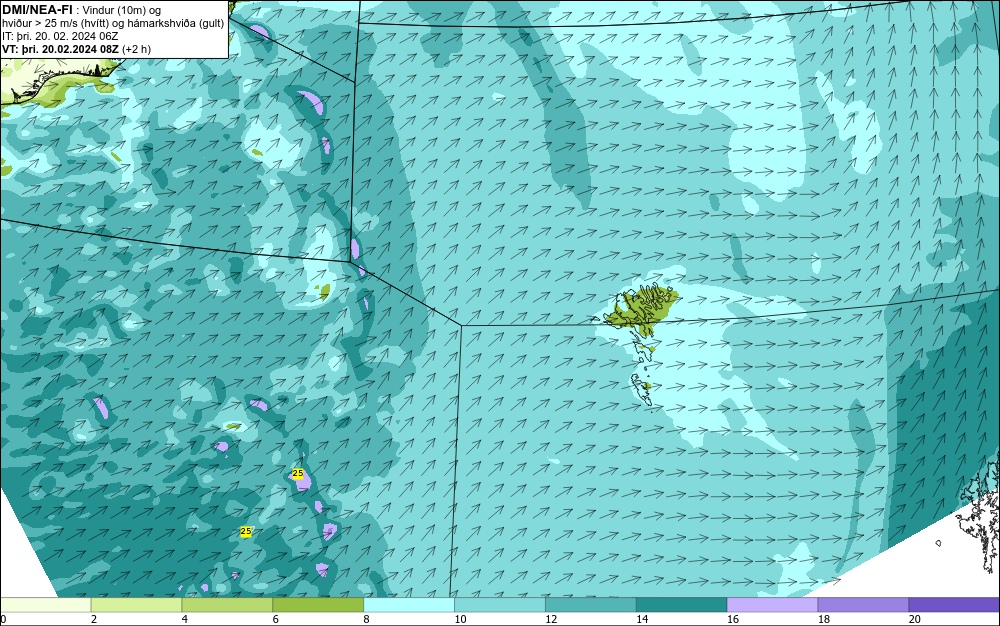Pick the 10–12 m/s light teal legend swatch
Image resolution: width=1000 pixels, height=626 pixels.
pos(499,604)
